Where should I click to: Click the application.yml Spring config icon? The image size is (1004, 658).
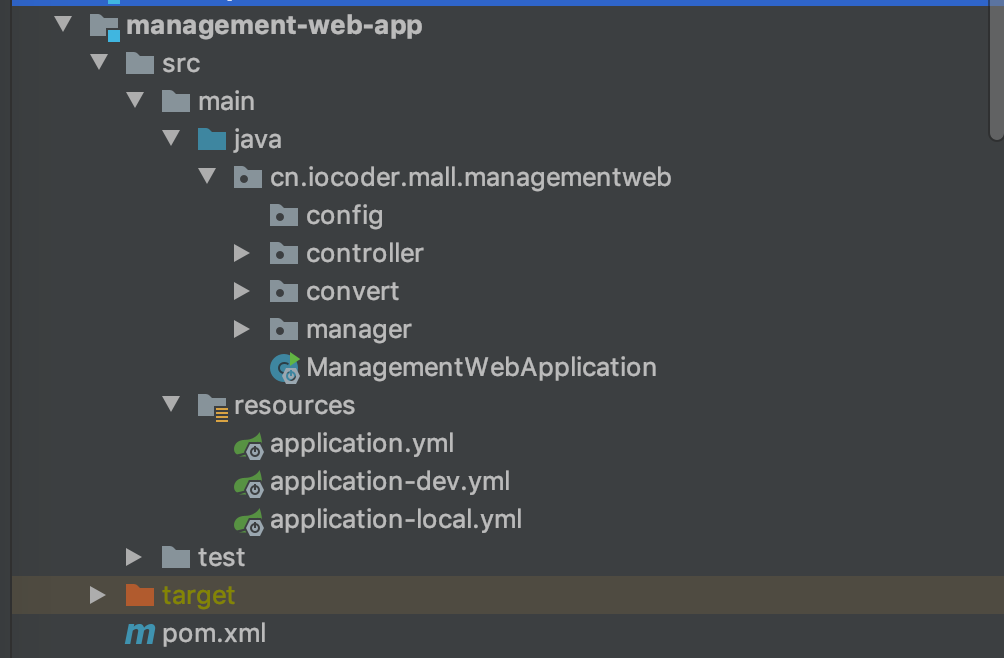click(x=248, y=445)
